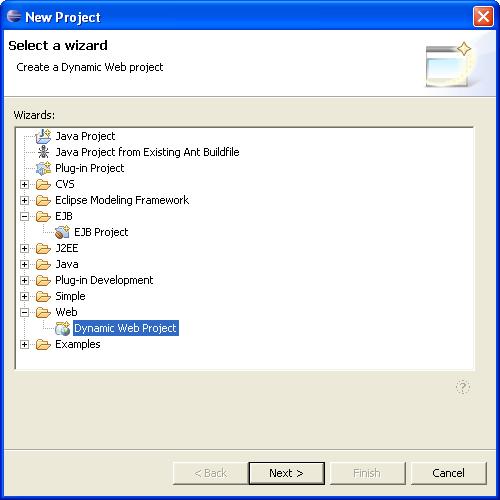Click the Examples folder icon
The width and height of the screenshot is (500, 500).
pos(43,344)
